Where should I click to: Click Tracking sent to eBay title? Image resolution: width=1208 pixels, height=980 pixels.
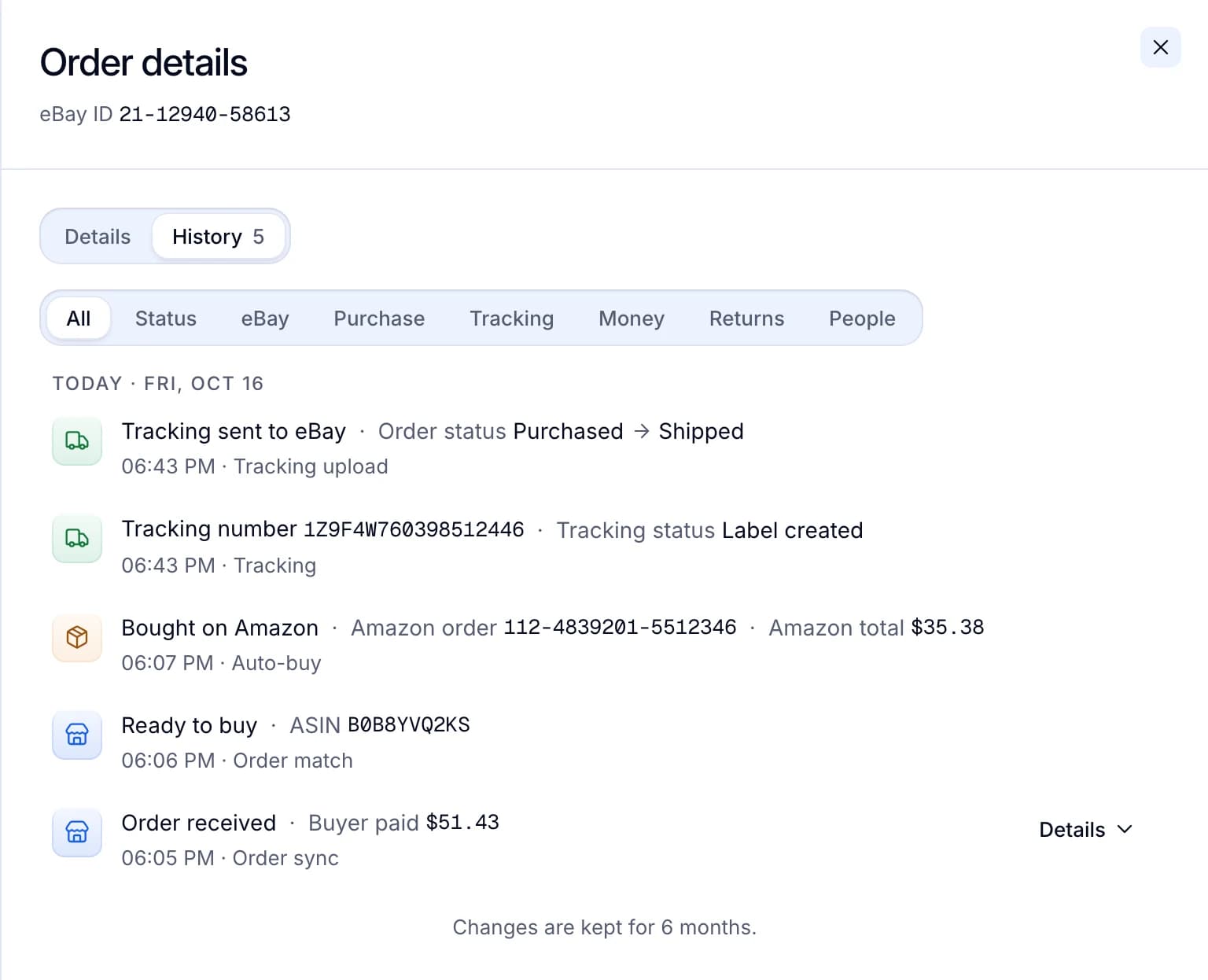click(x=234, y=431)
